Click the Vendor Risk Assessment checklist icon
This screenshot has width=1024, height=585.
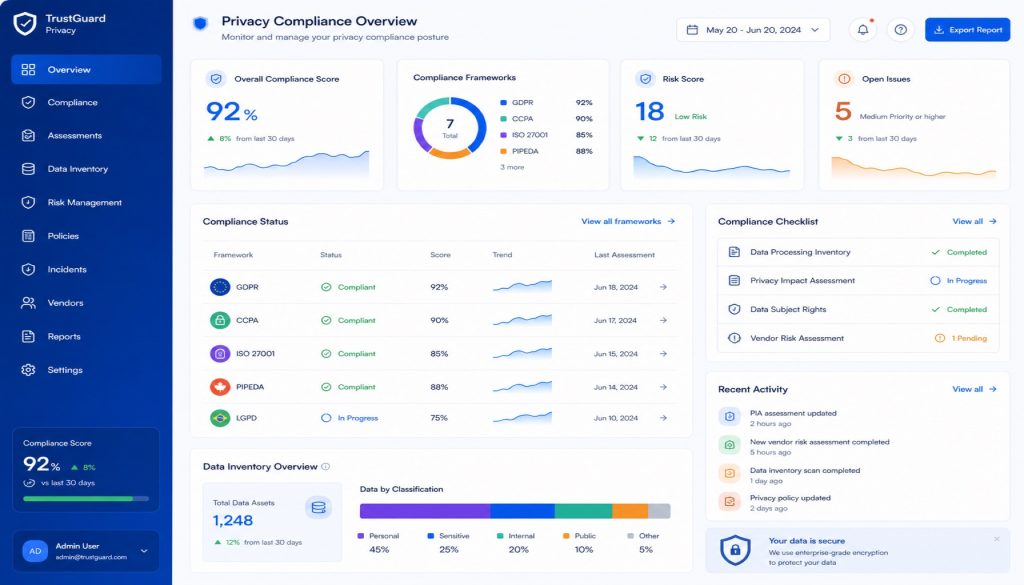[734, 338]
